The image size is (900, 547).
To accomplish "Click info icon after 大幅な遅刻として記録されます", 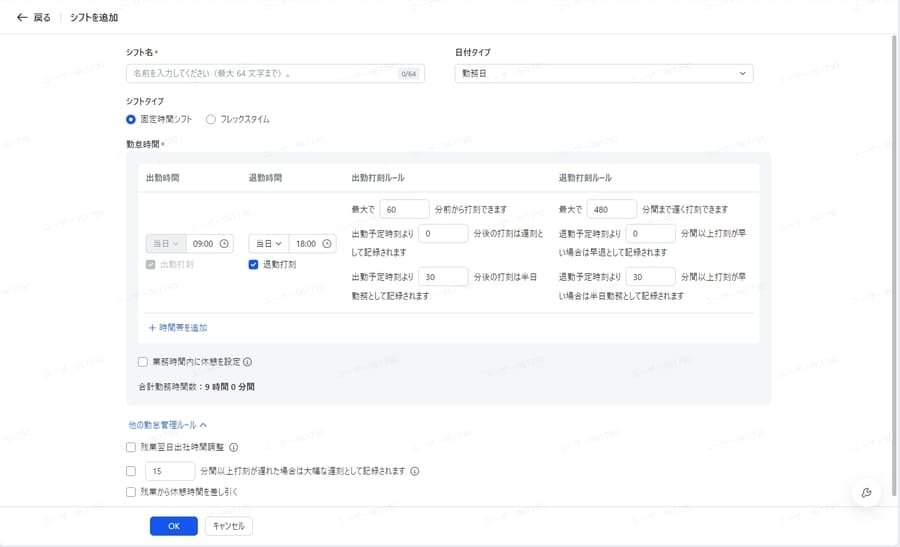I will tap(414, 471).
